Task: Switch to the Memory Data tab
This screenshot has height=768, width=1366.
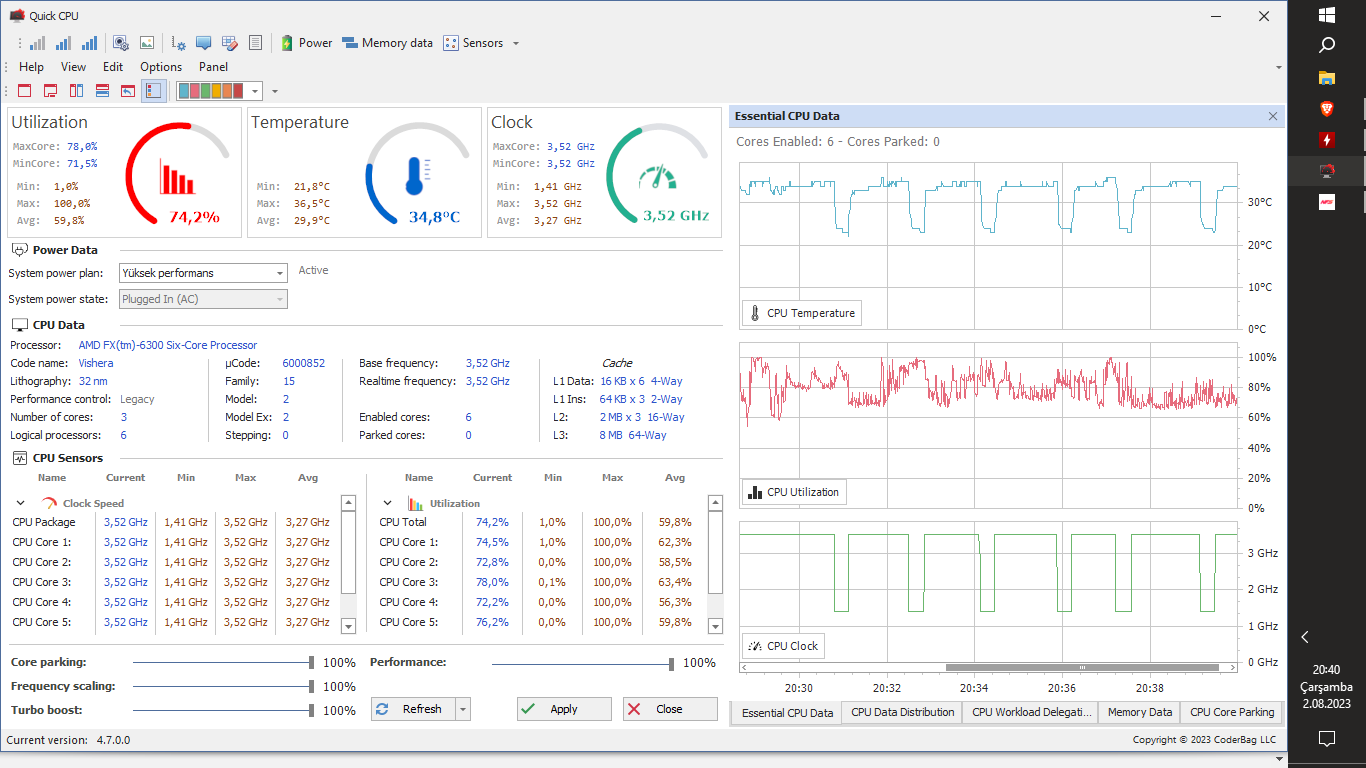Action: [x=1139, y=712]
